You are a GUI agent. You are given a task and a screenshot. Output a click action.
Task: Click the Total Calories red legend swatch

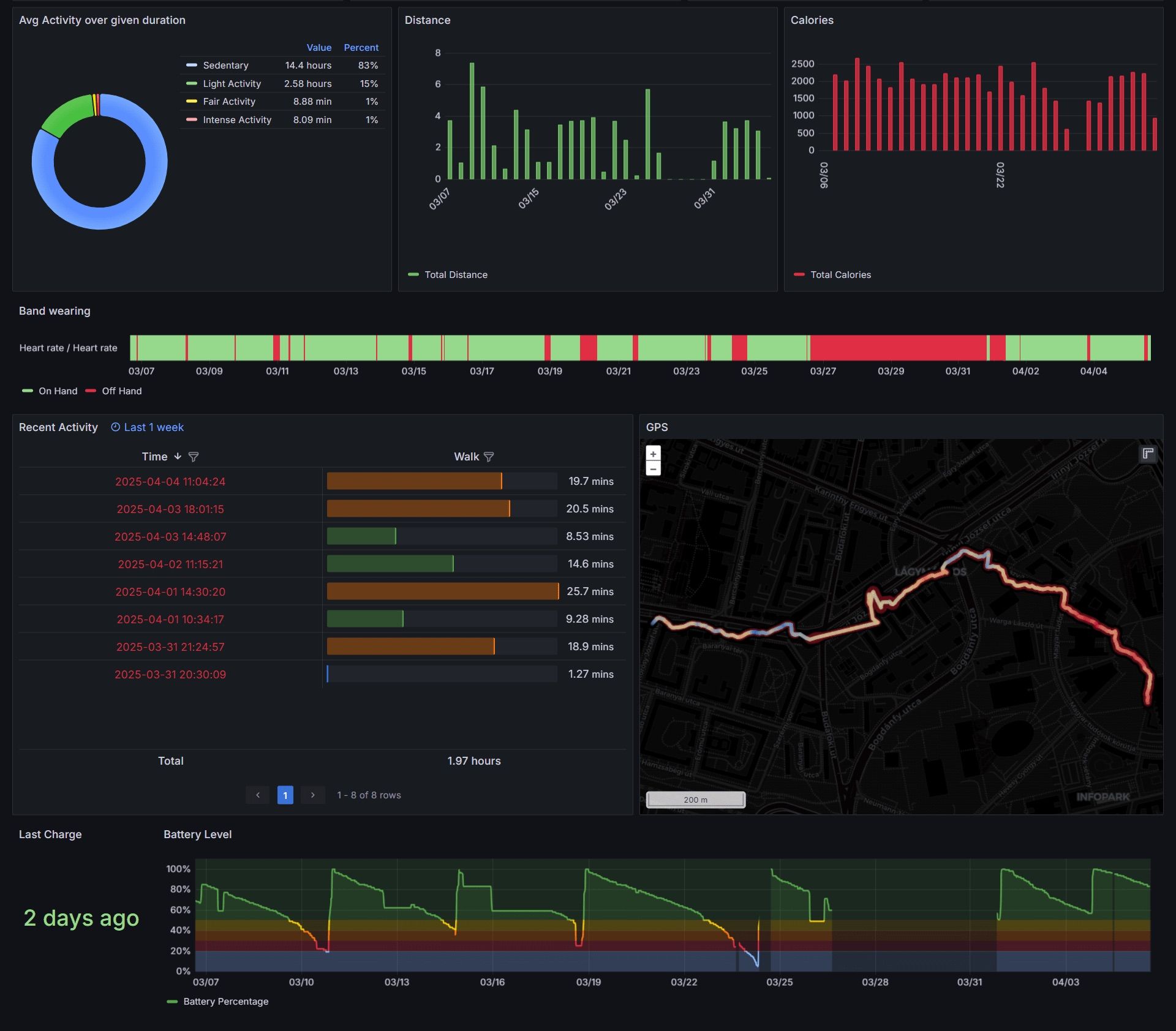click(799, 275)
